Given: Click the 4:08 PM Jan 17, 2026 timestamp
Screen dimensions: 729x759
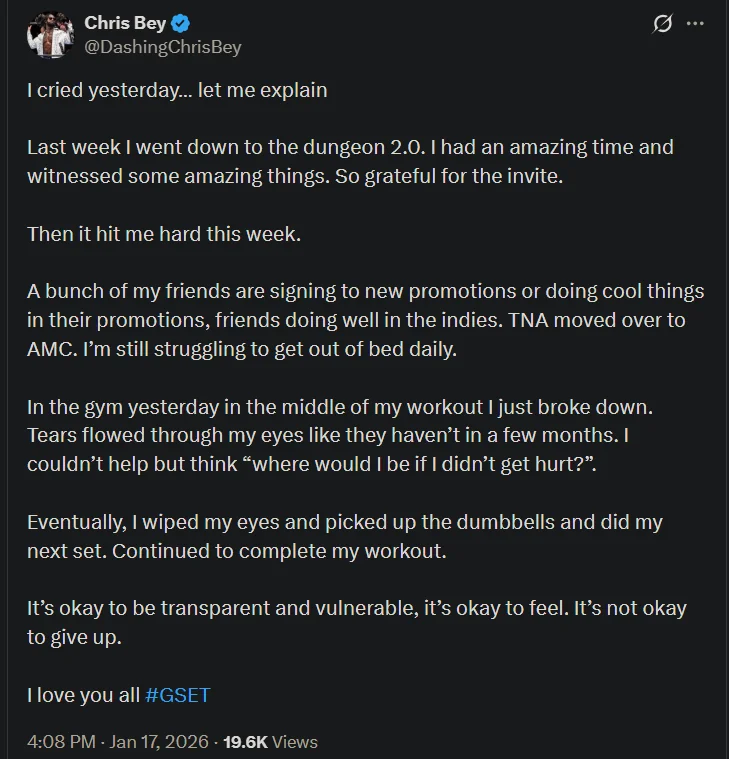Looking at the screenshot, I should [x=118, y=742].
